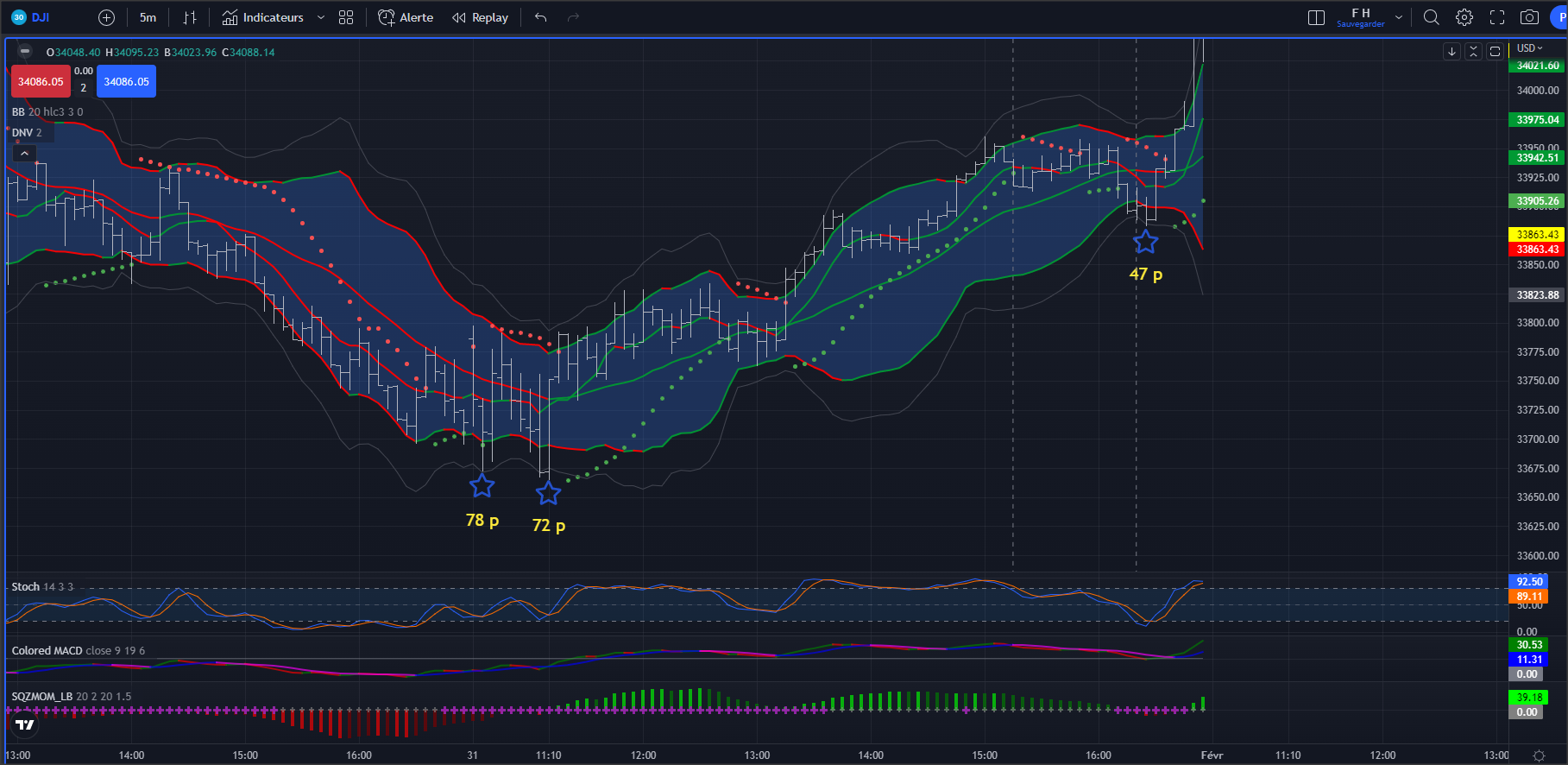
Task: Click the 72 p annotation text
Action: click(549, 526)
